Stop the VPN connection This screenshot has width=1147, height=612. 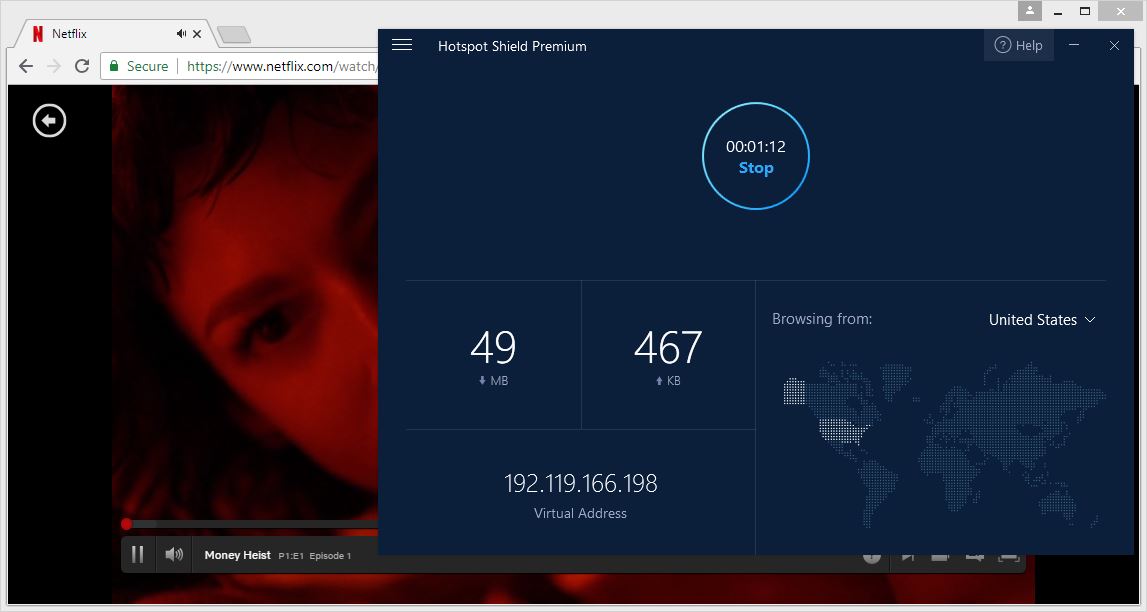756,156
